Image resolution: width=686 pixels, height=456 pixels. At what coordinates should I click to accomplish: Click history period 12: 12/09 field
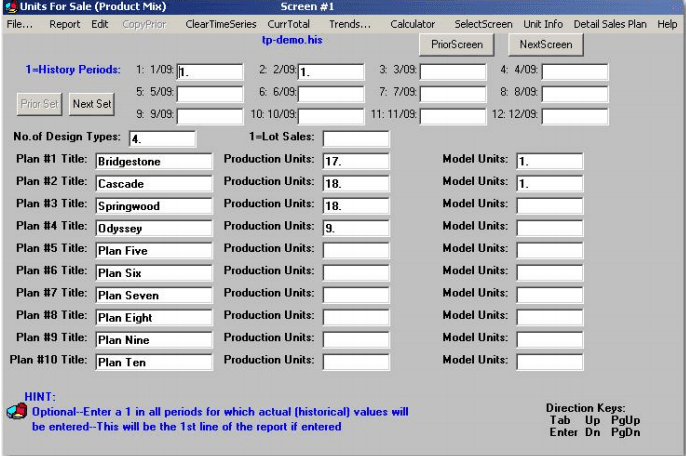575,116
